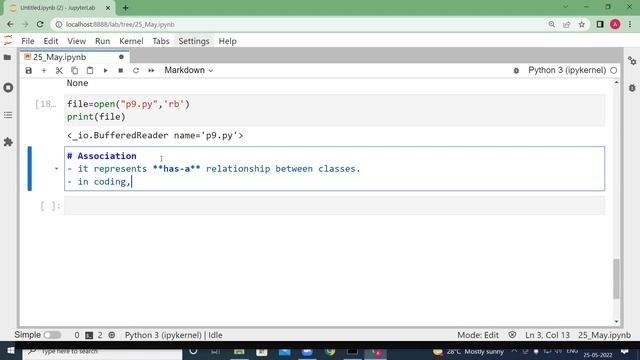Click the kernel status circle indicator

tap(613, 70)
